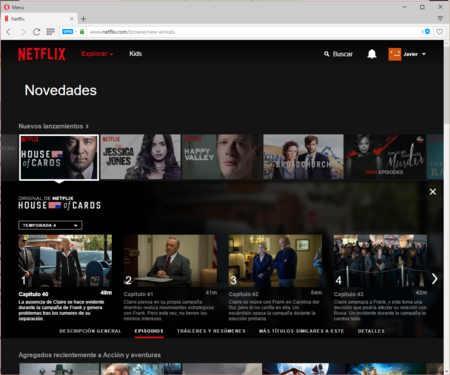Switch to Tráilers y Resúmenes tab

click(x=211, y=331)
